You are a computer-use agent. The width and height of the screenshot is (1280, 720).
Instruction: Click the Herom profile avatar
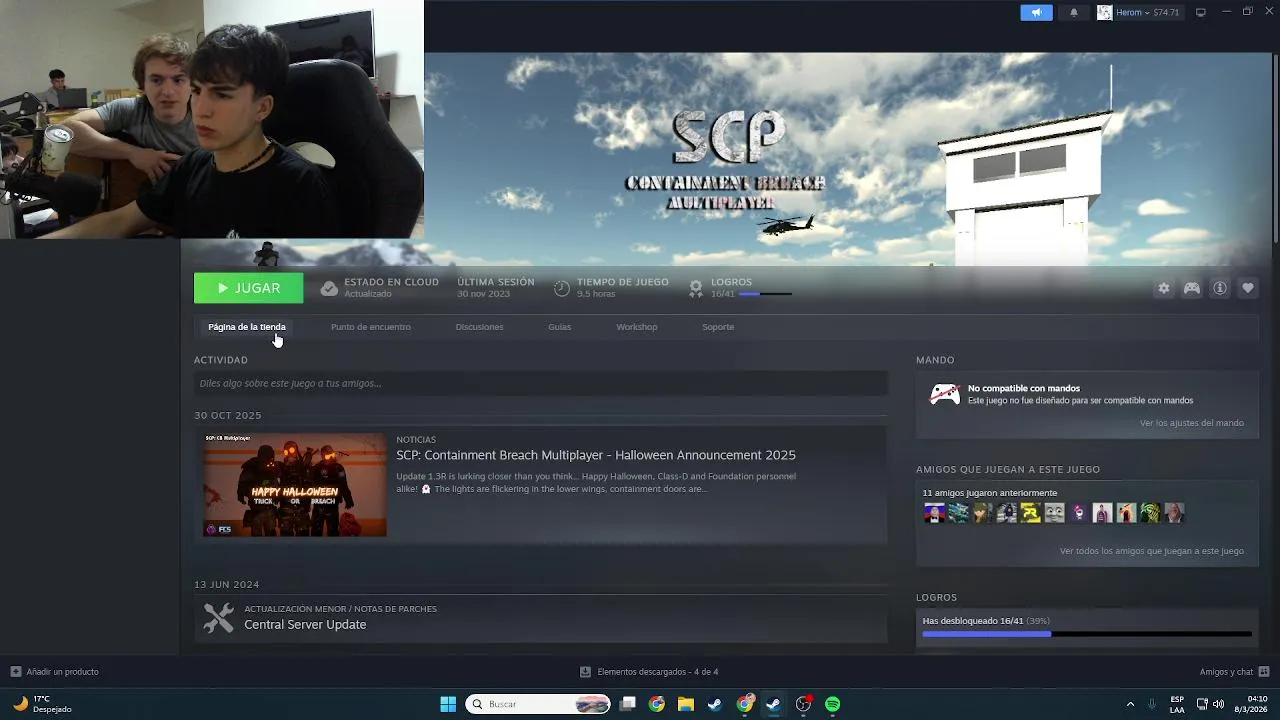1104,12
